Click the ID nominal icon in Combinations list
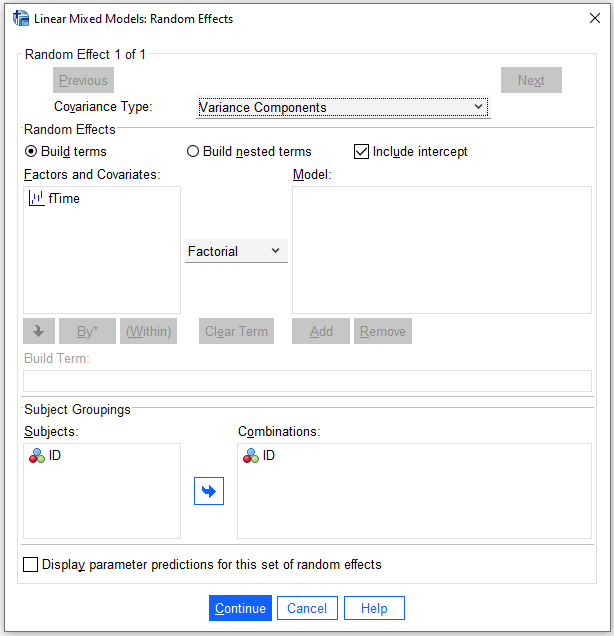 point(251,456)
